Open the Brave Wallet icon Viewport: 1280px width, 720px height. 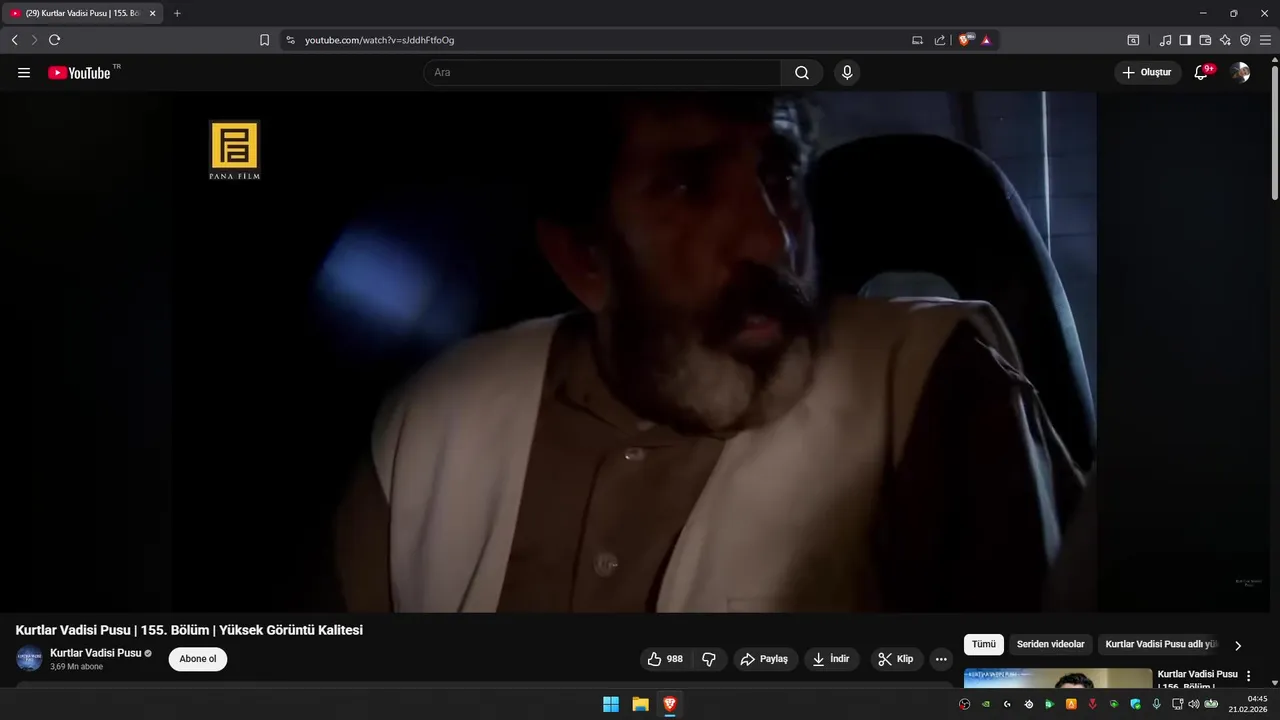[x=1205, y=40]
